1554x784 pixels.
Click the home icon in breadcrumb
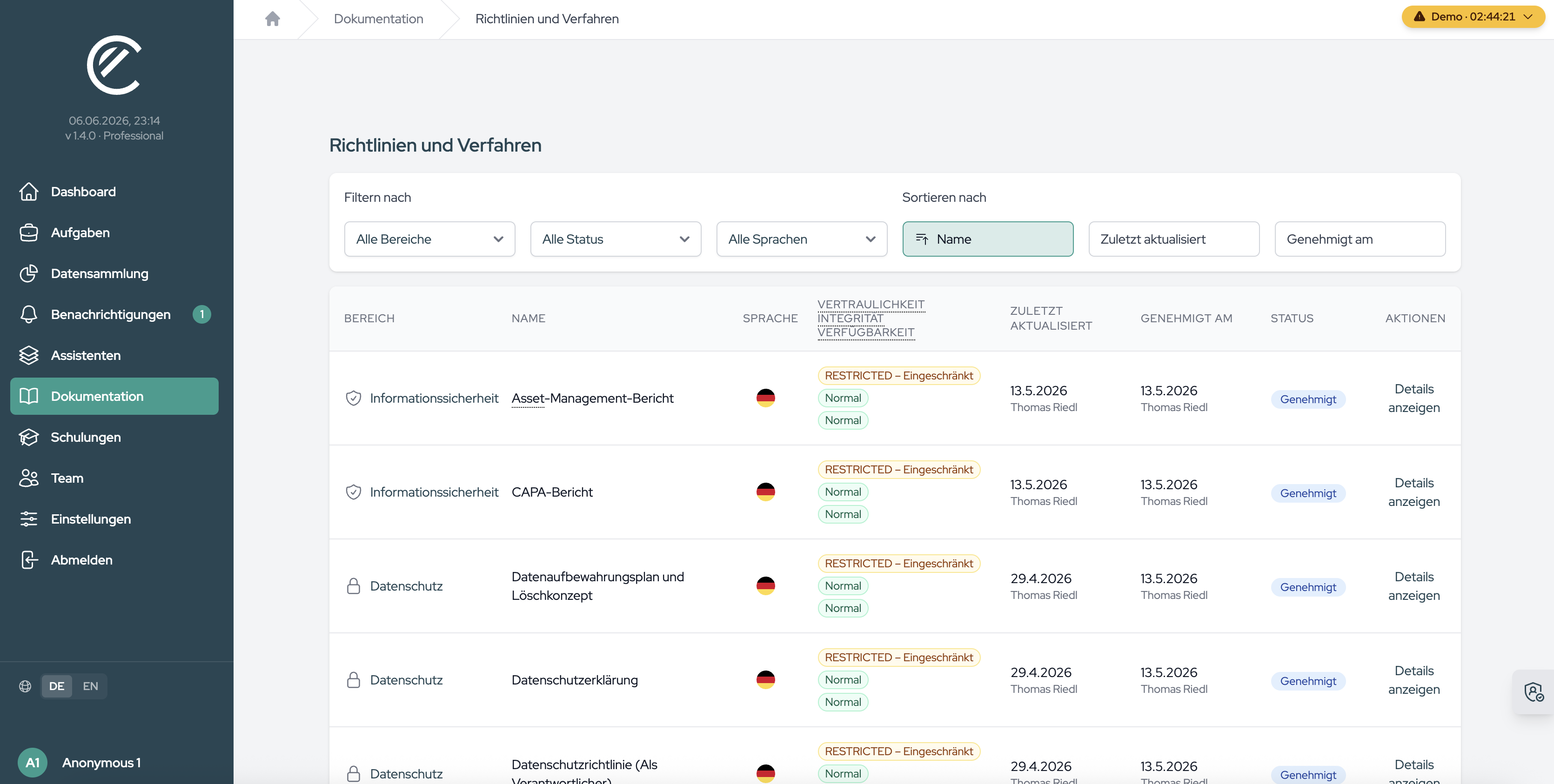[x=272, y=19]
